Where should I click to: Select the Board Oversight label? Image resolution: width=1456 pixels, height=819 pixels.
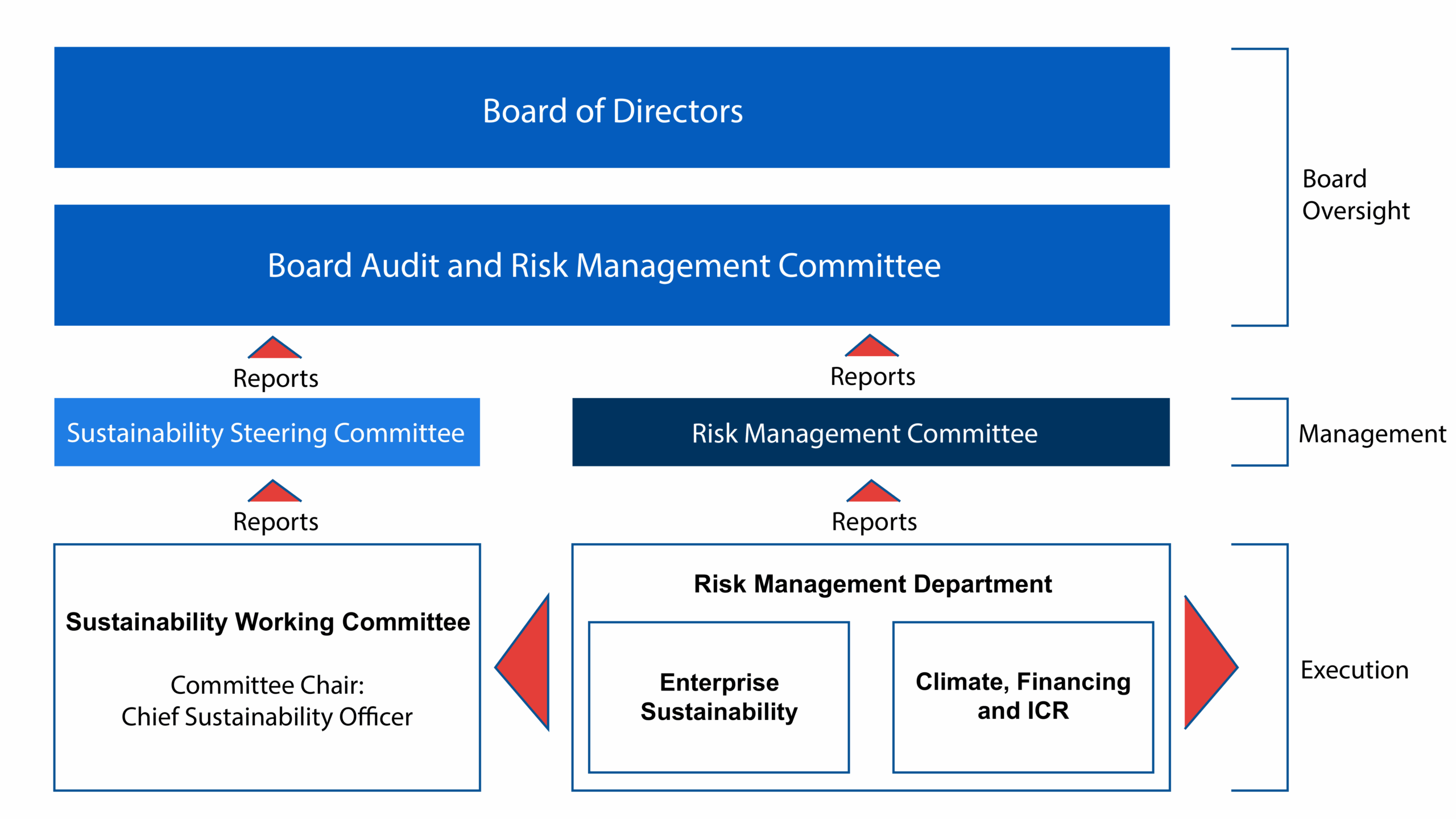1355,193
